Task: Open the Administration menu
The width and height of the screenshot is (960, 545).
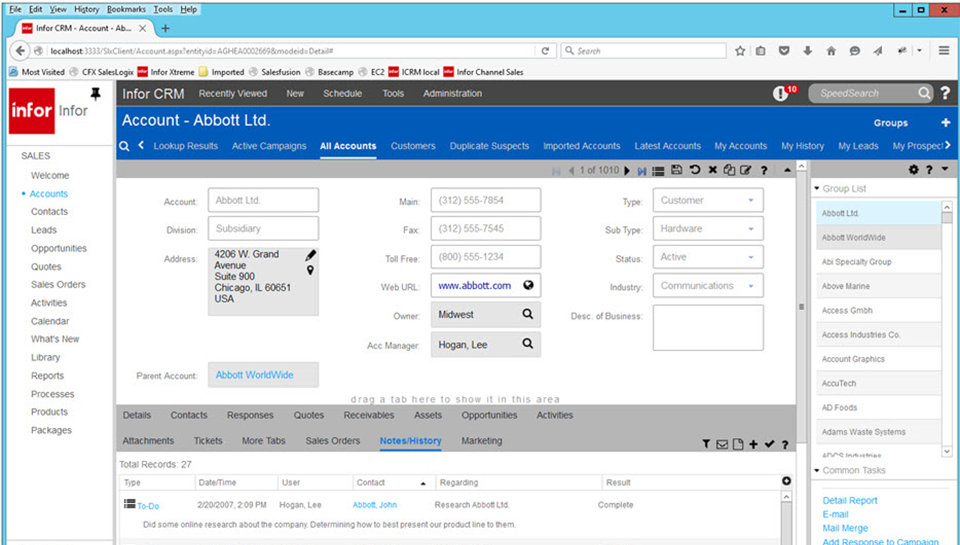Action: pyautogui.click(x=452, y=94)
